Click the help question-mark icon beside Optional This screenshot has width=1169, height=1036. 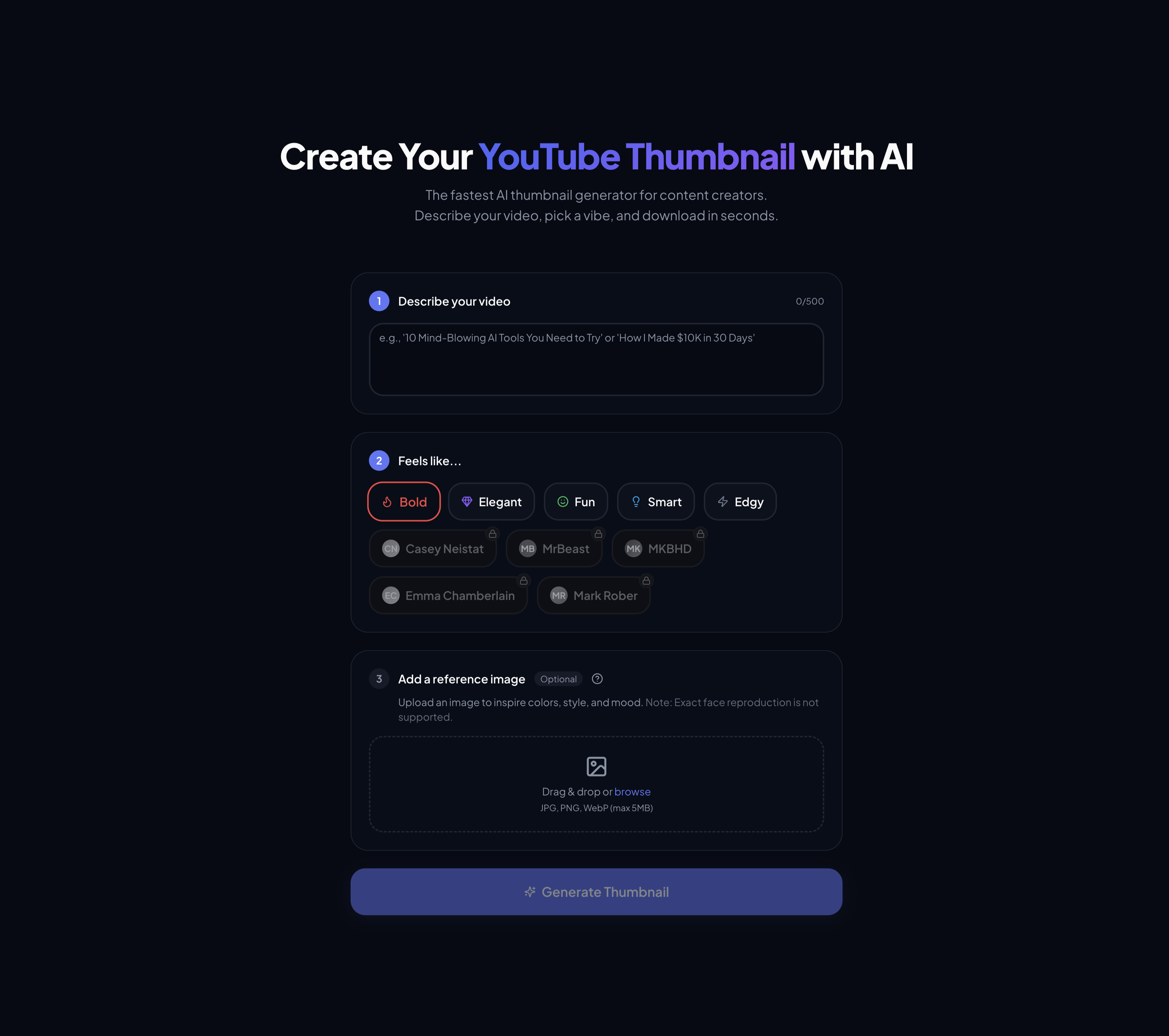tap(597, 679)
